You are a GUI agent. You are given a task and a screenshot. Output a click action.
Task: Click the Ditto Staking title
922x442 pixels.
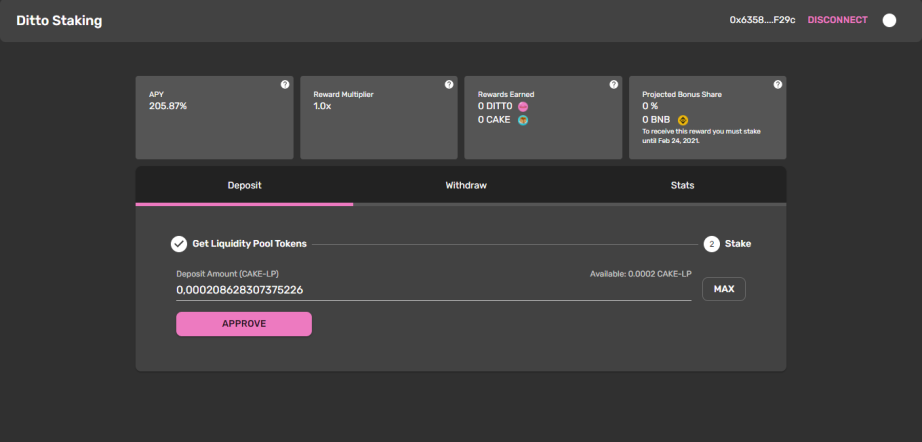coord(59,21)
